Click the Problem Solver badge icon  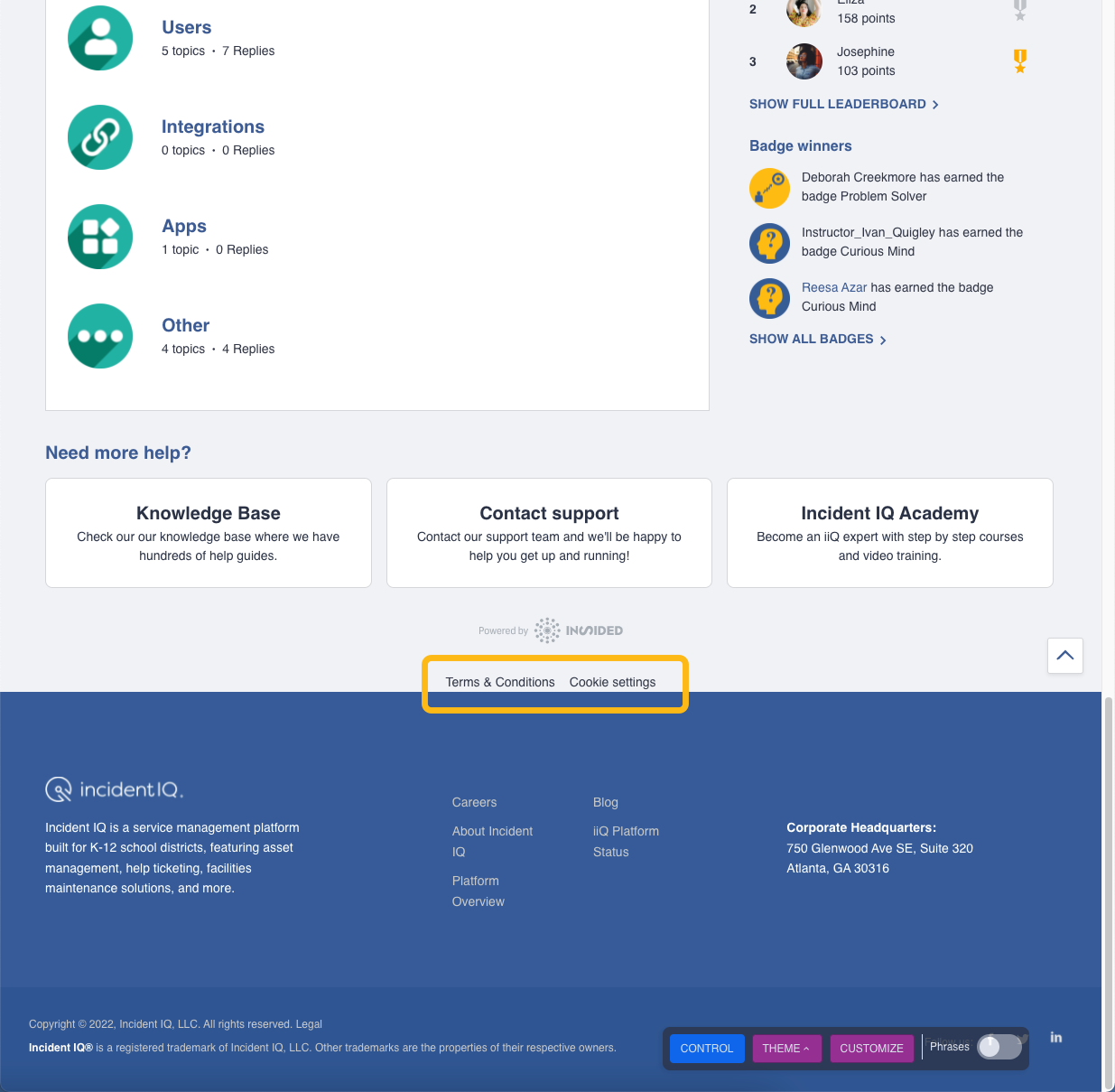pos(770,188)
